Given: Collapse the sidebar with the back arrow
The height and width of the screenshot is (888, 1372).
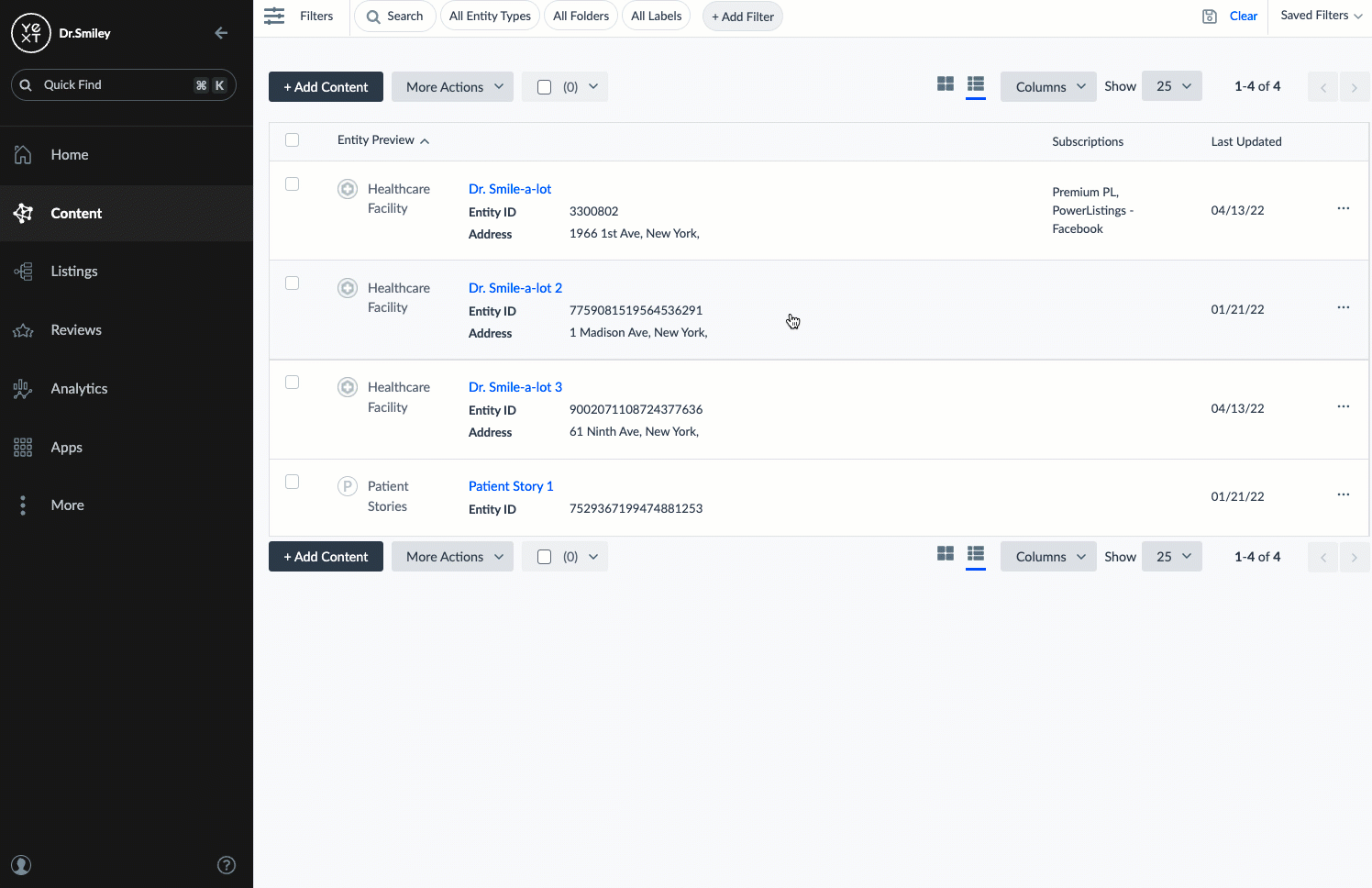Looking at the screenshot, I should coord(220,32).
